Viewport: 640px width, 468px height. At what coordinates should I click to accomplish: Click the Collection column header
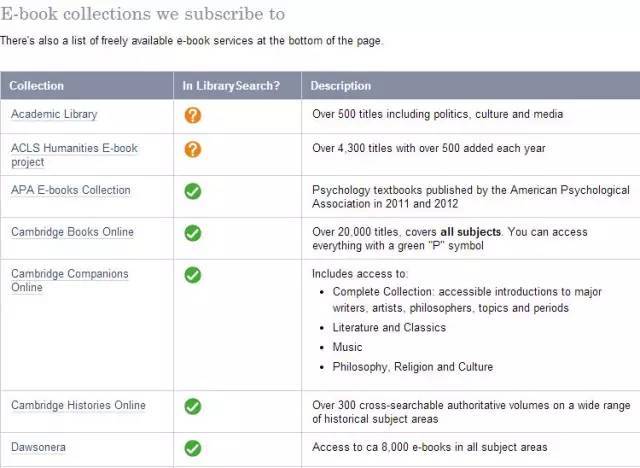87,86
